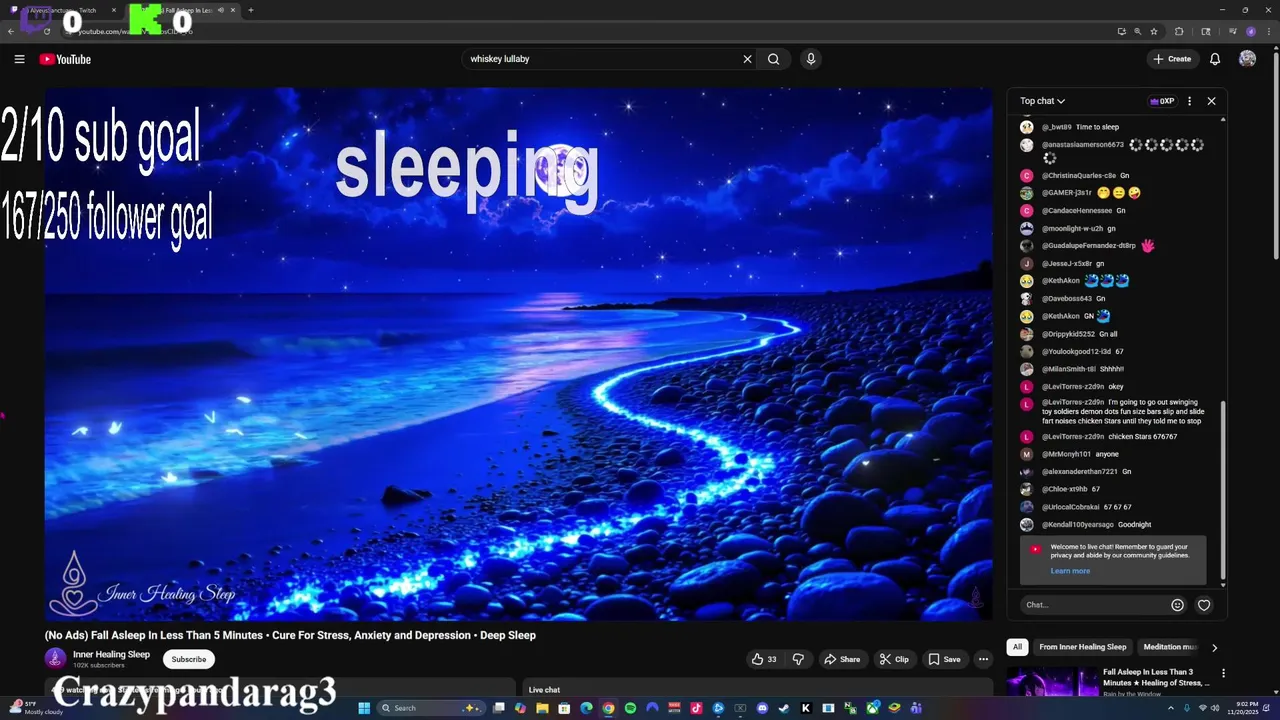Open @KethAkon GN chat message author
Viewport: 1280px width, 720px height.
tap(1061, 316)
